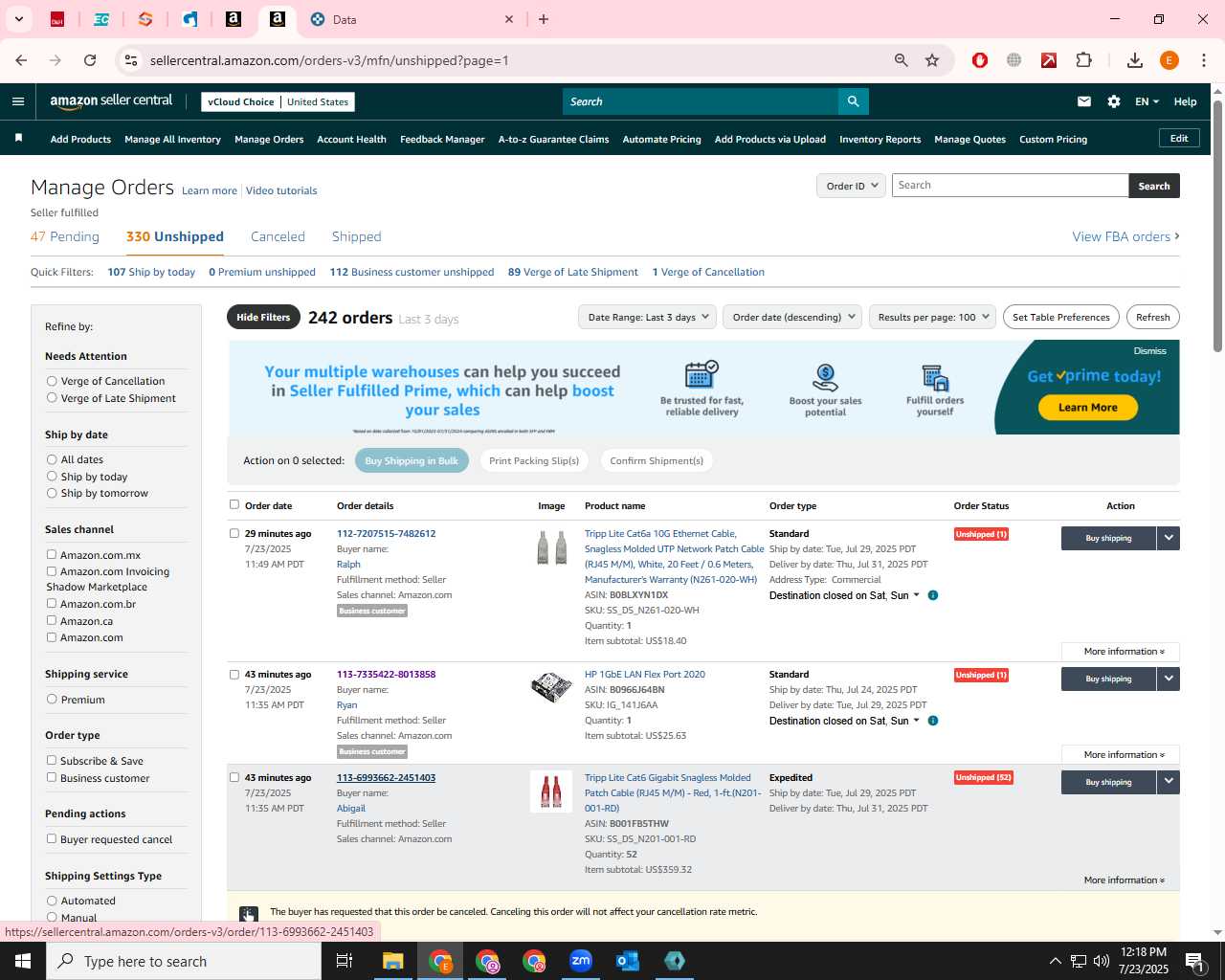Click Learn More on Prime banner
The height and width of the screenshot is (980, 1225).
tap(1088, 408)
